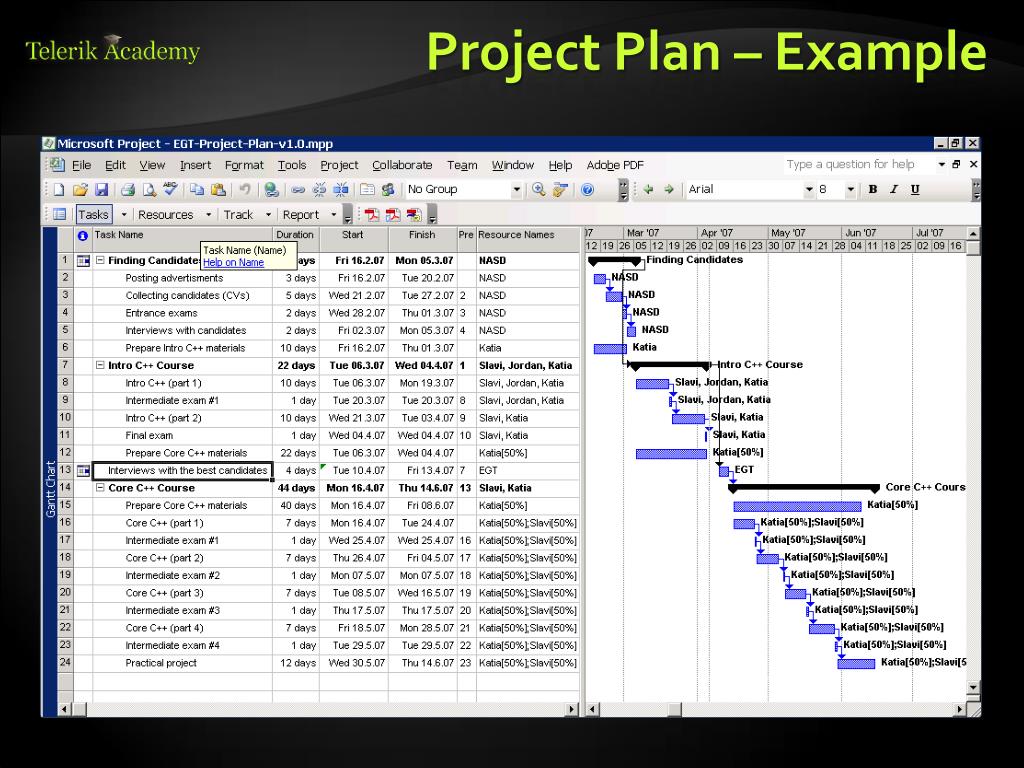Image resolution: width=1024 pixels, height=768 pixels.
Task: Click the Prepare Intro C++ materials Gantt bar
Action: coord(610,348)
